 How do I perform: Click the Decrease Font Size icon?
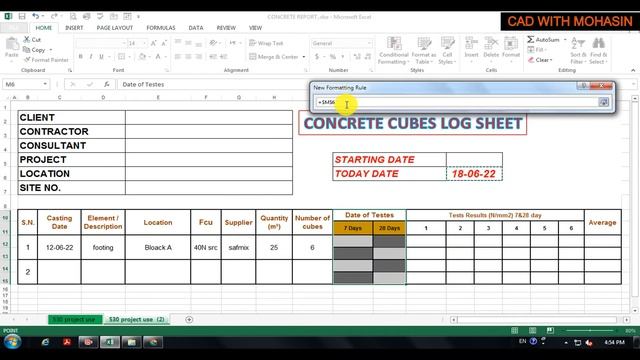tap(164, 43)
